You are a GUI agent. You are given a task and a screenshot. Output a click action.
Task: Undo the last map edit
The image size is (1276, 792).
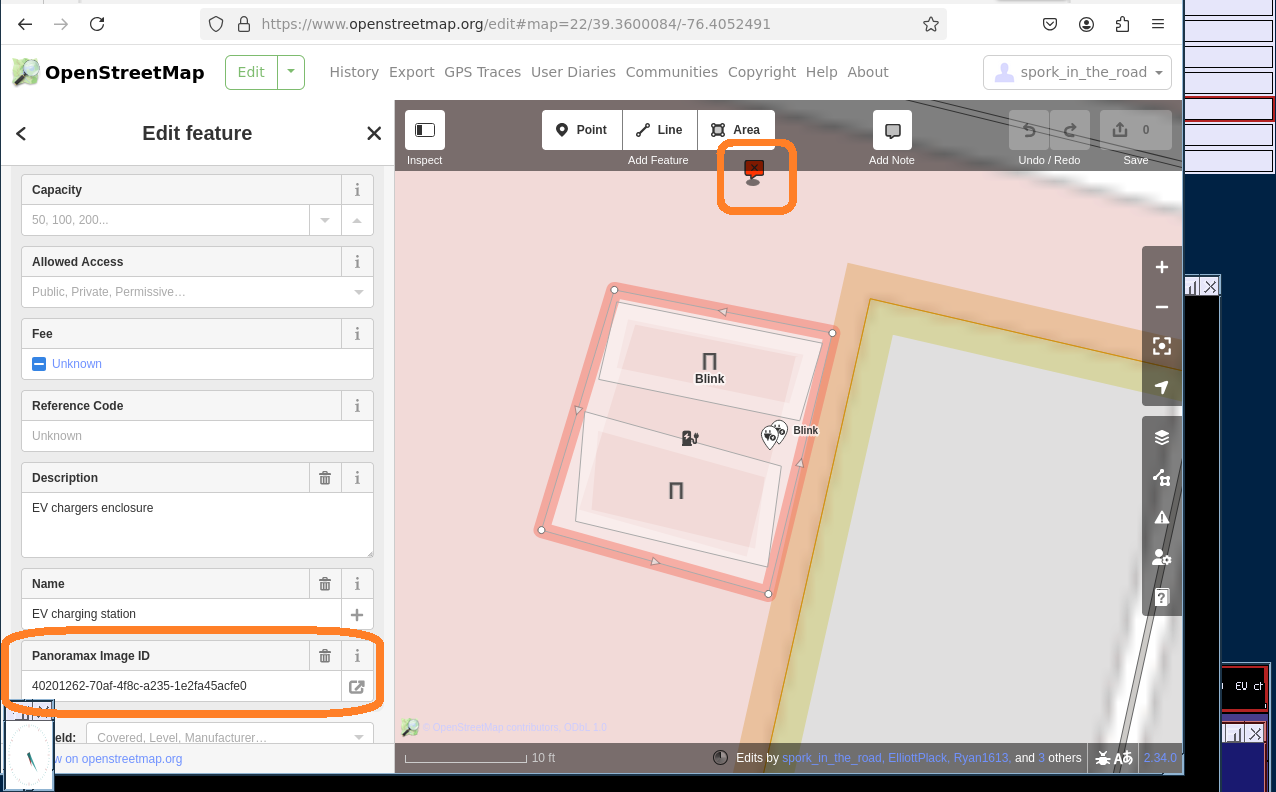click(1029, 130)
